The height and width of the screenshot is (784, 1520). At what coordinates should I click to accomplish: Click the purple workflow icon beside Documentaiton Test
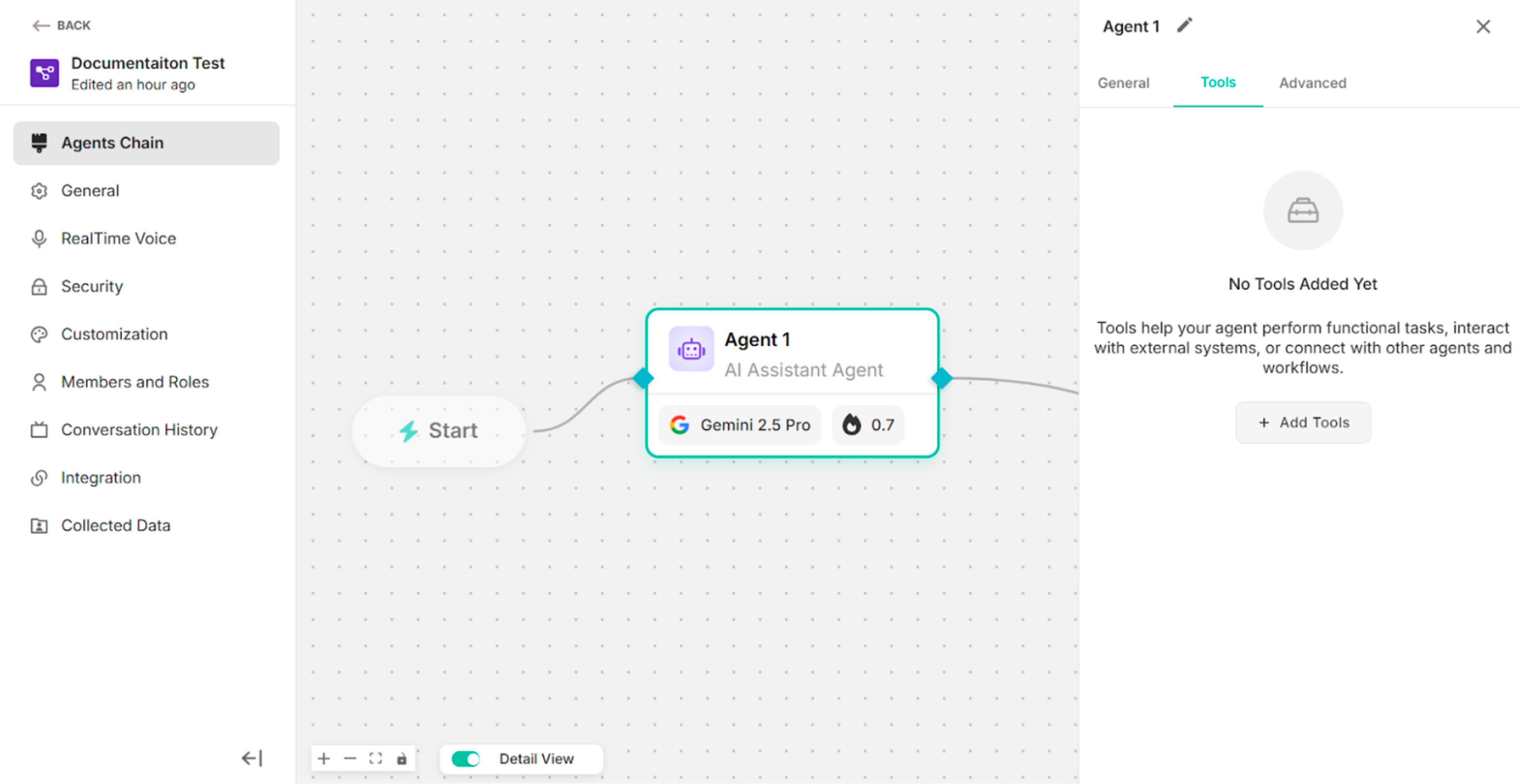click(44, 73)
